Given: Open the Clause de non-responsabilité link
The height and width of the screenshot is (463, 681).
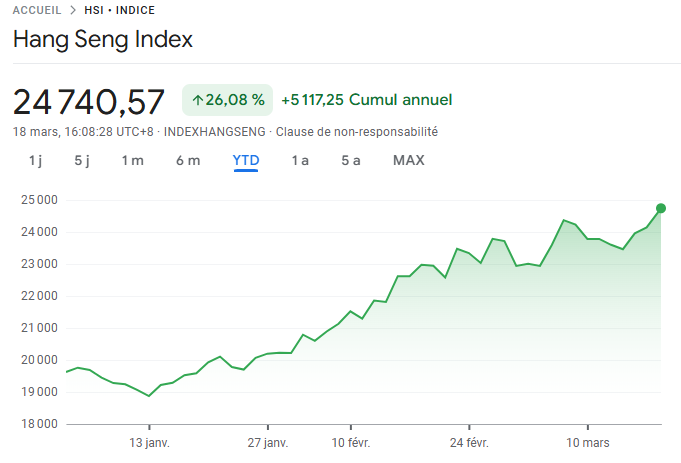Looking at the screenshot, I should pos(357,132).
